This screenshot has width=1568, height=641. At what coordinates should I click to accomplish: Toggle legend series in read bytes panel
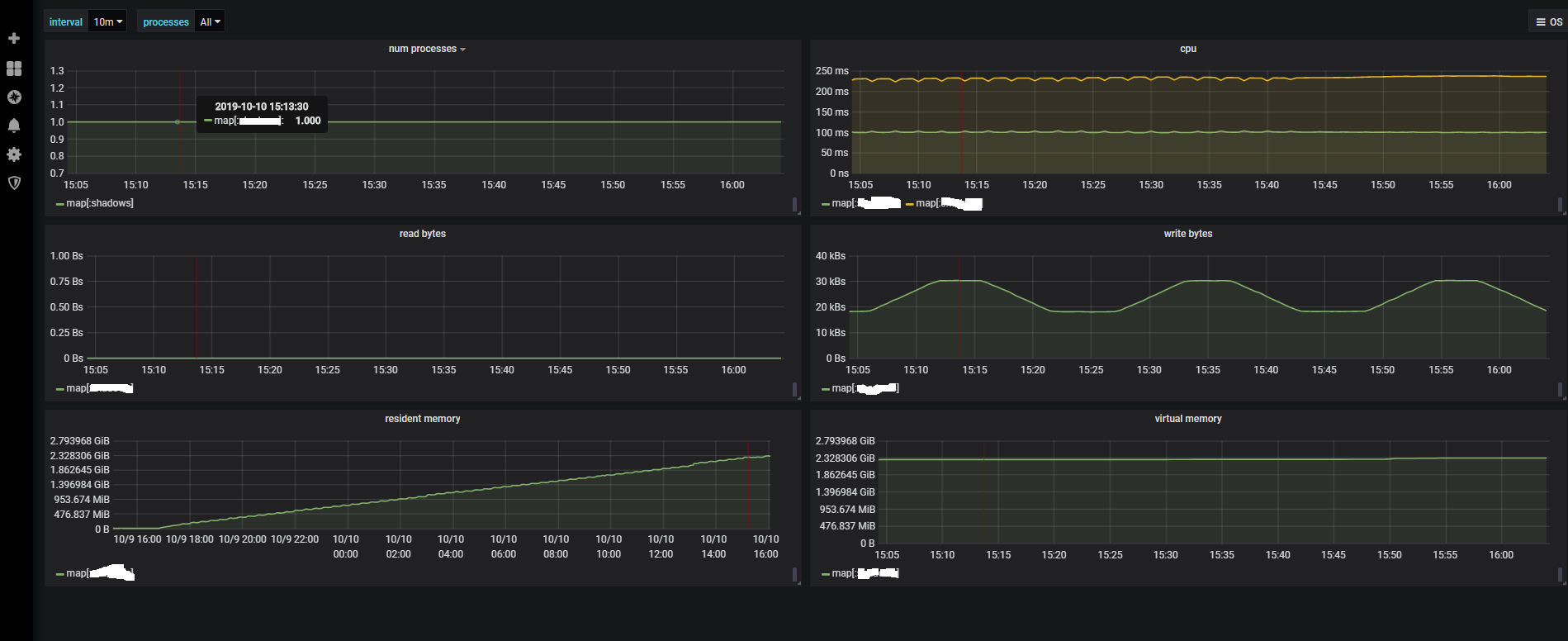100,388
